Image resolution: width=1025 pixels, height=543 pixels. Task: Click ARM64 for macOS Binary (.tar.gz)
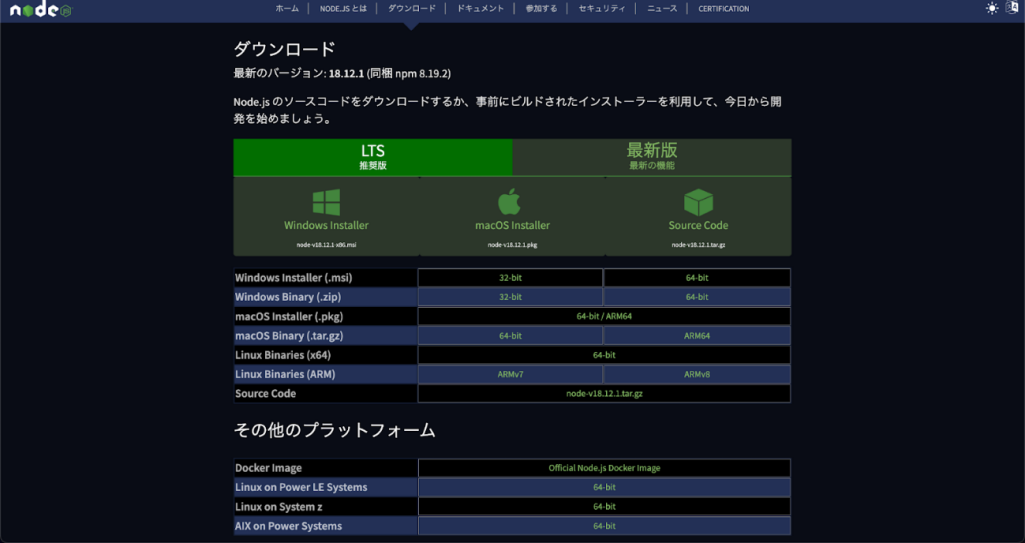(x=697, y=335)
